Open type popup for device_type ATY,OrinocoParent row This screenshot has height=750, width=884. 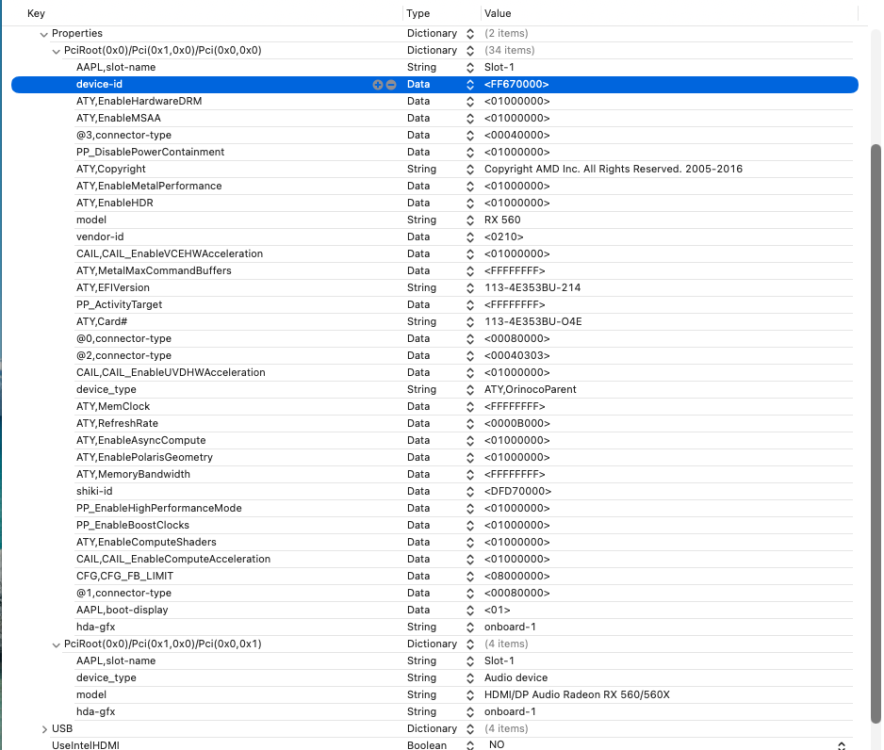coord(470,390)
